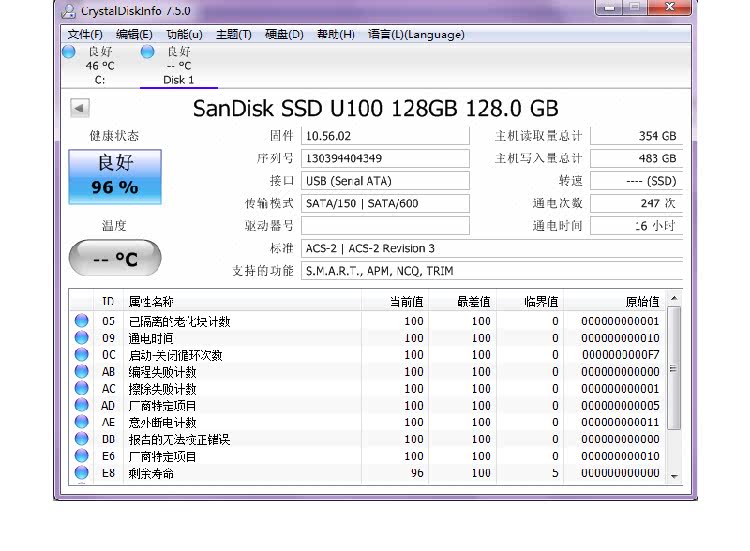Click the status orb for attribute AB
The width and height of the screenshot is (750, 551).
coord(82,371)
